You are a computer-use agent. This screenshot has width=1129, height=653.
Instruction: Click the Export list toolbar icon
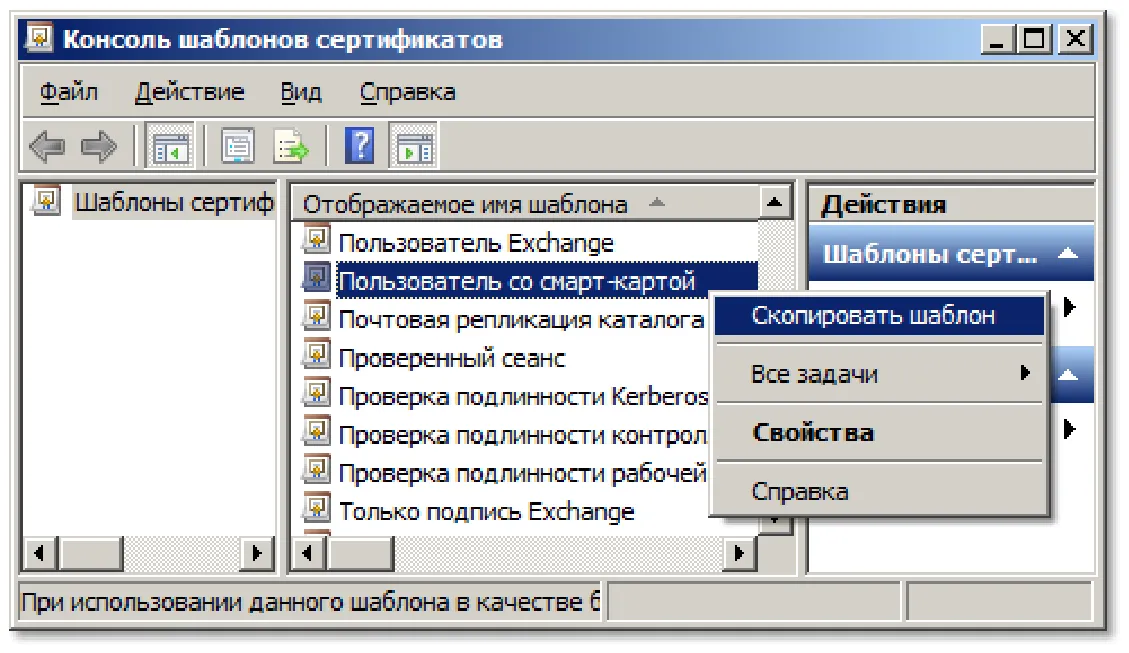coord(290,146)
